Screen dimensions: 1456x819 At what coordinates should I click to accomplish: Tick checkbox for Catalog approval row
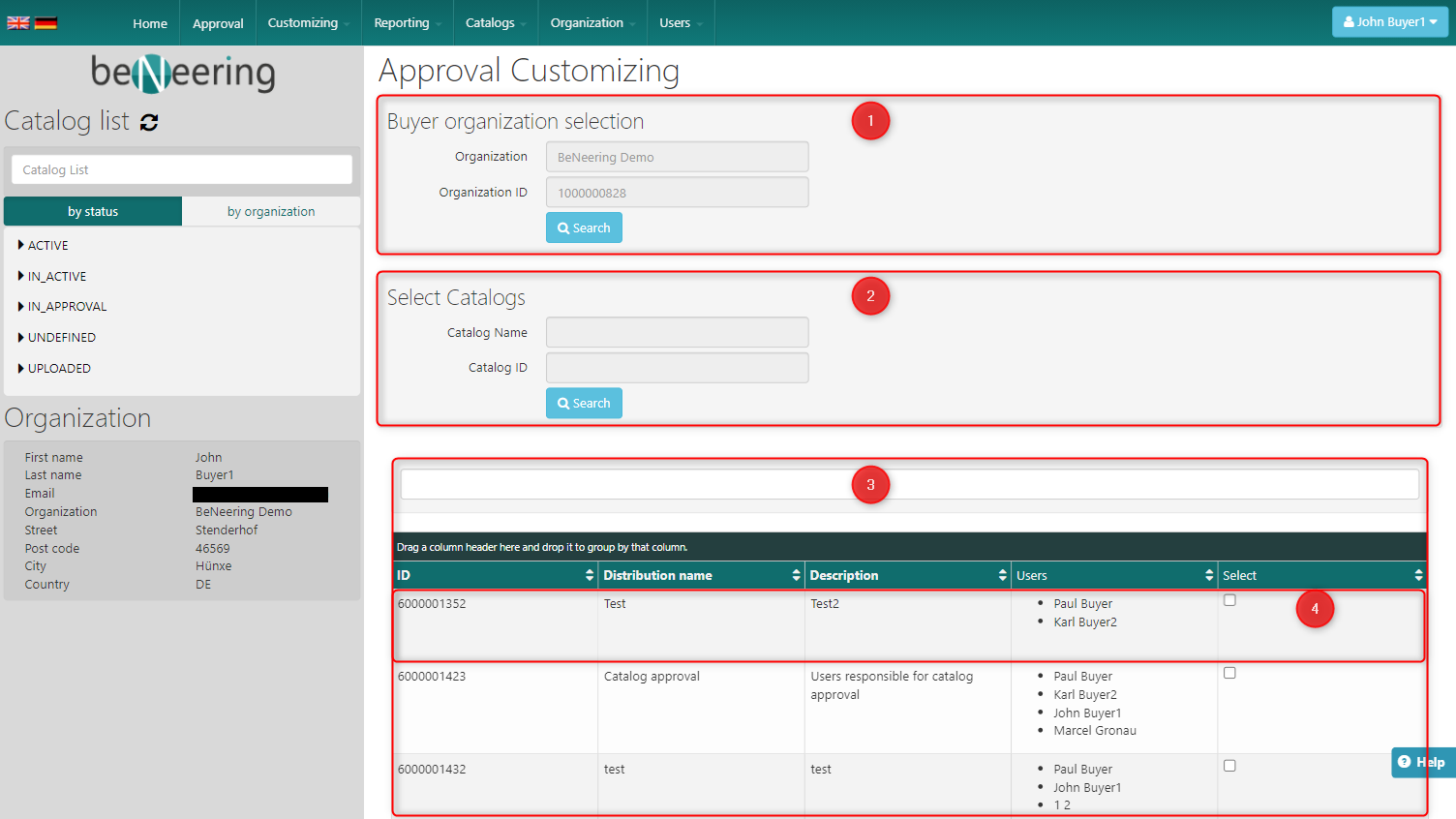coord(1229,673)
